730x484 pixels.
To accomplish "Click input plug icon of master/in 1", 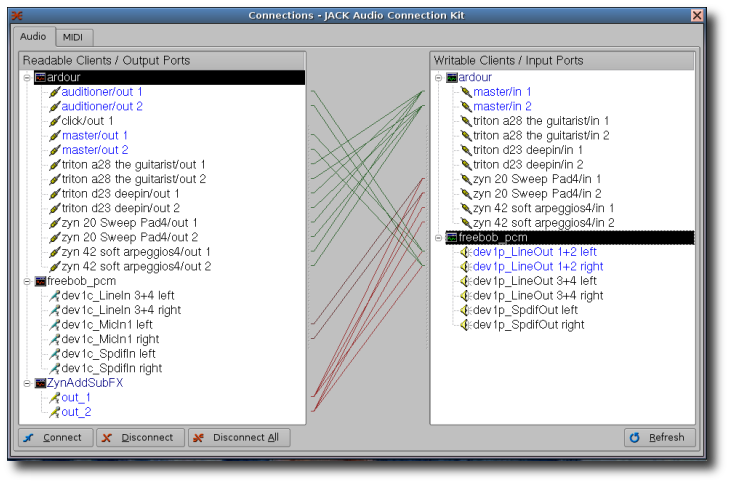I will click(466, 92).
